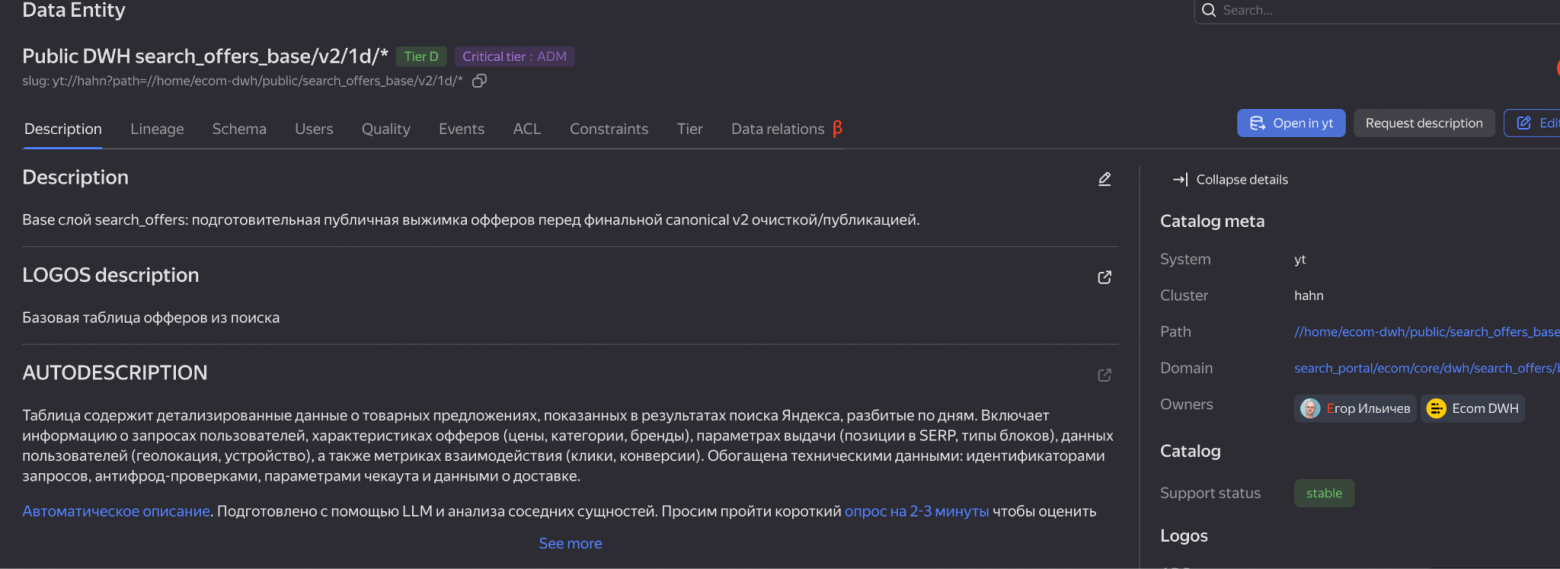Click the Support status label
The width and height of the screenshot is (1560, 569).
tap(1210, 493)
